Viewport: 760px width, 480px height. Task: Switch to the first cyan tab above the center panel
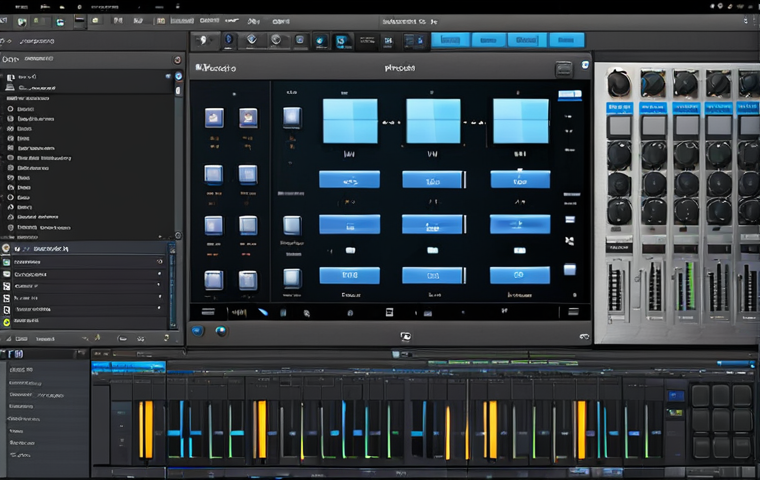450,40
